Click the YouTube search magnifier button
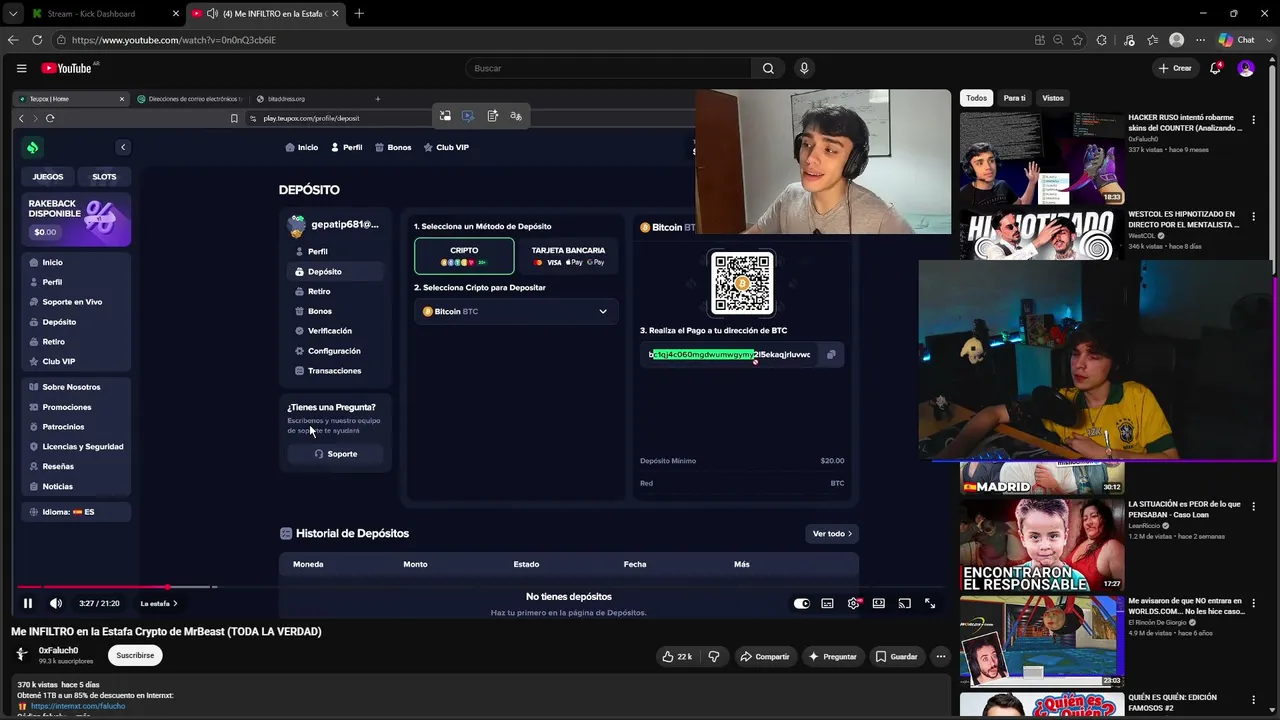The height and width of the screenshot is (720, 1280). point(768,68)
